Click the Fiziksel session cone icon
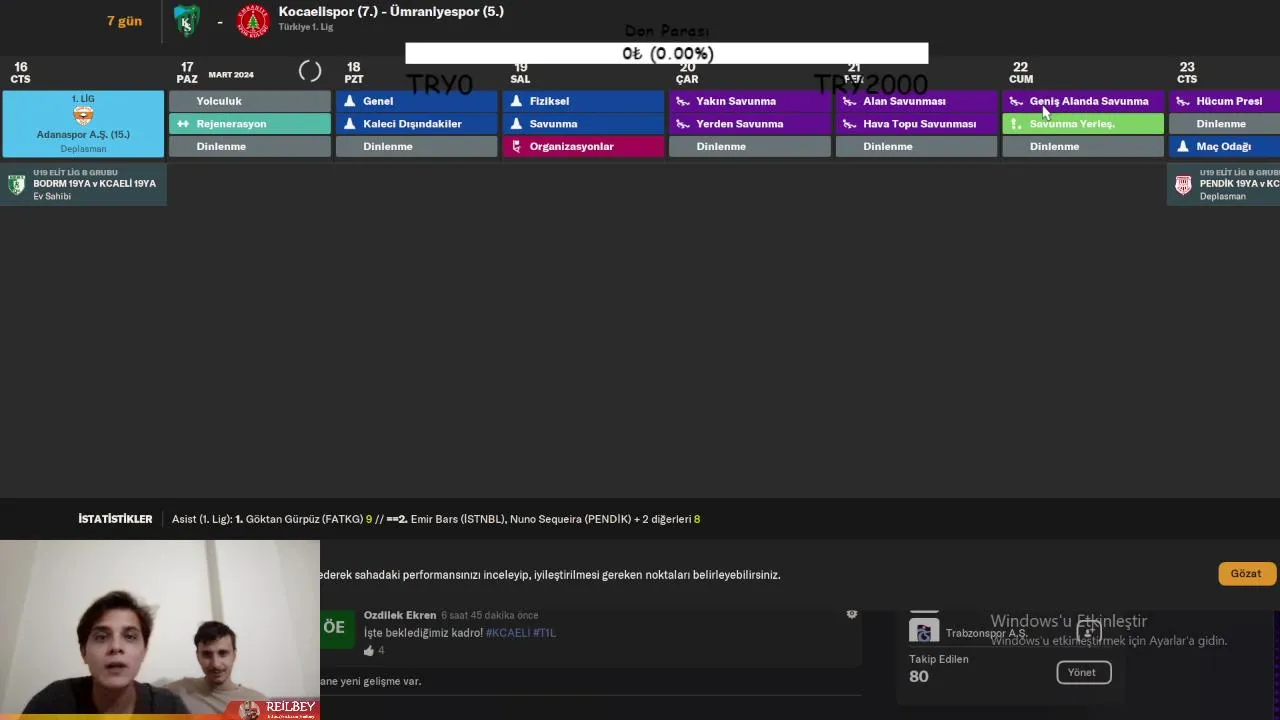Viewport: 1280px width, 720px height. coord(516,101)
